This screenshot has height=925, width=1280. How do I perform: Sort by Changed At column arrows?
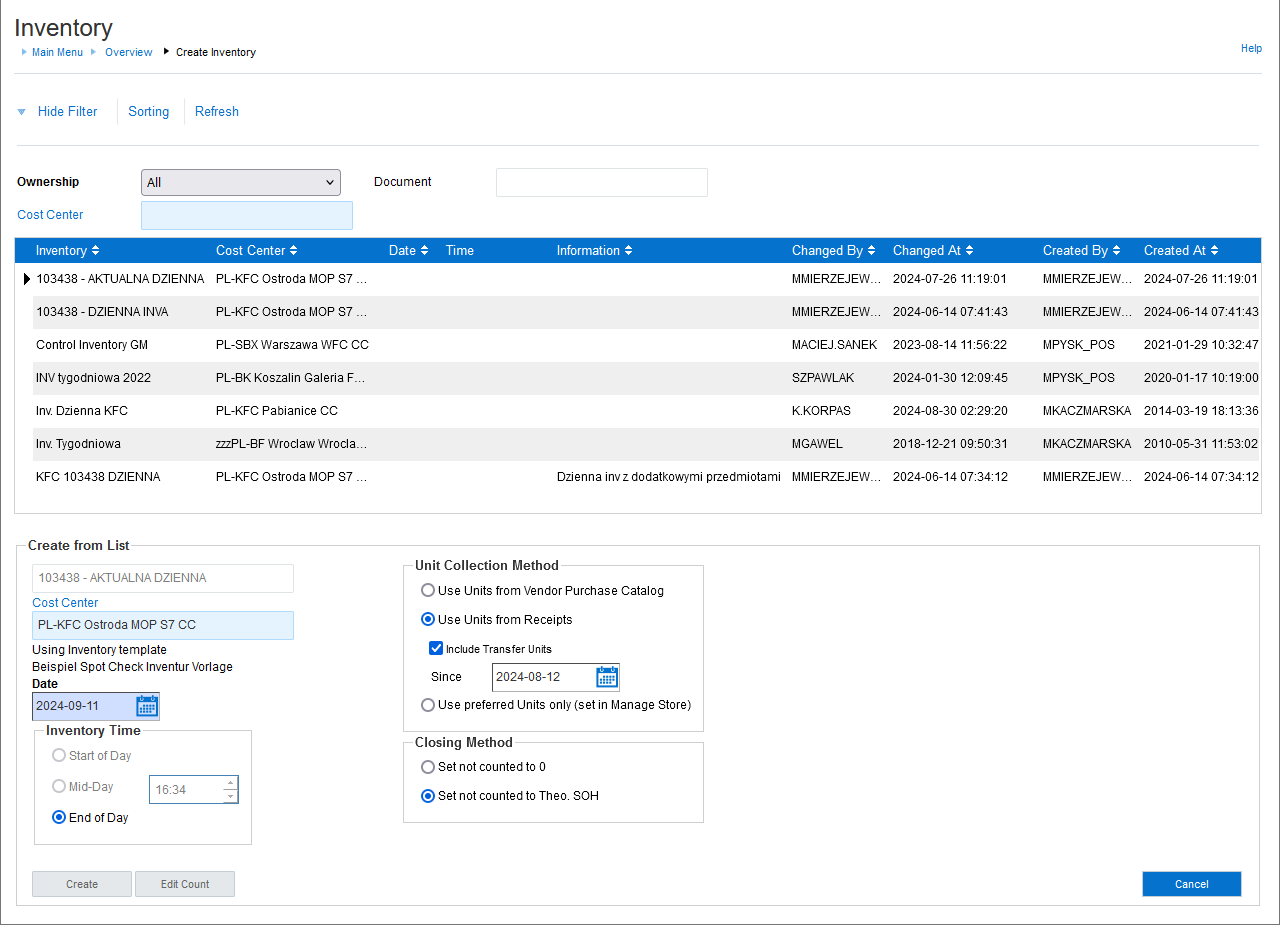[969, 251]
